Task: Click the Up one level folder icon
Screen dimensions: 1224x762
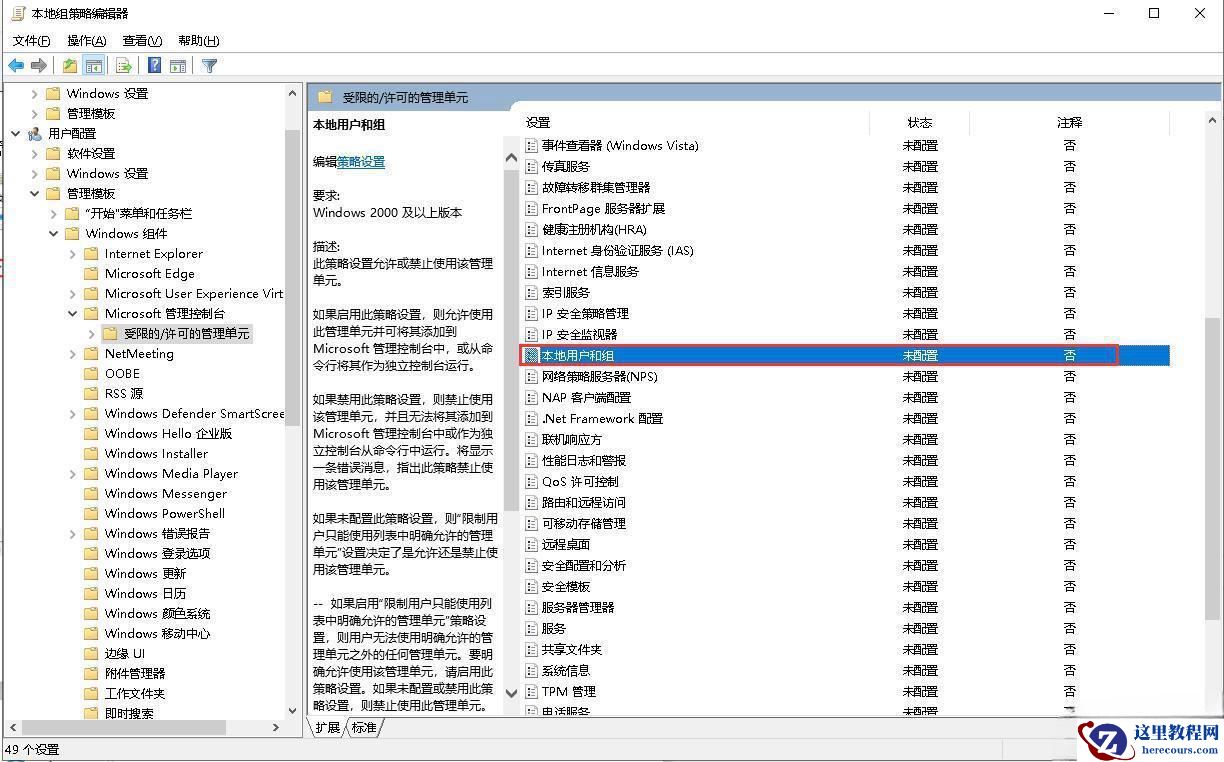Action: 69,65
